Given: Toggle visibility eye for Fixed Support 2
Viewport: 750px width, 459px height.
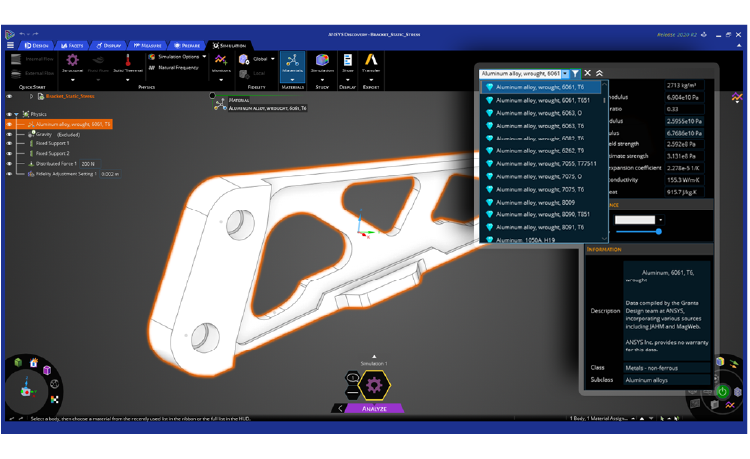Looking at the screenshot, I should coord(9,153).
